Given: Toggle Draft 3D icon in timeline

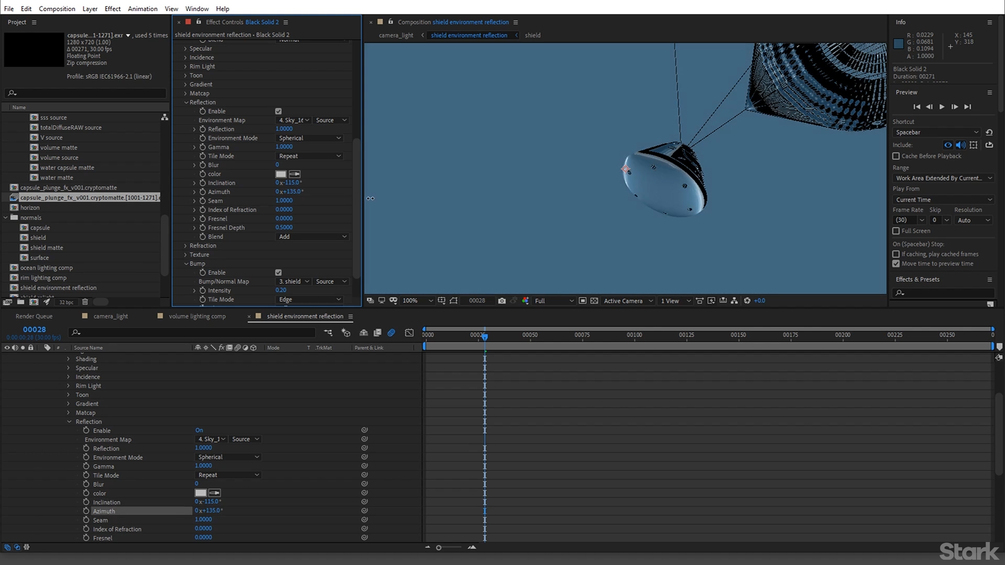Looking at the screenshot, I should (346, 332).
